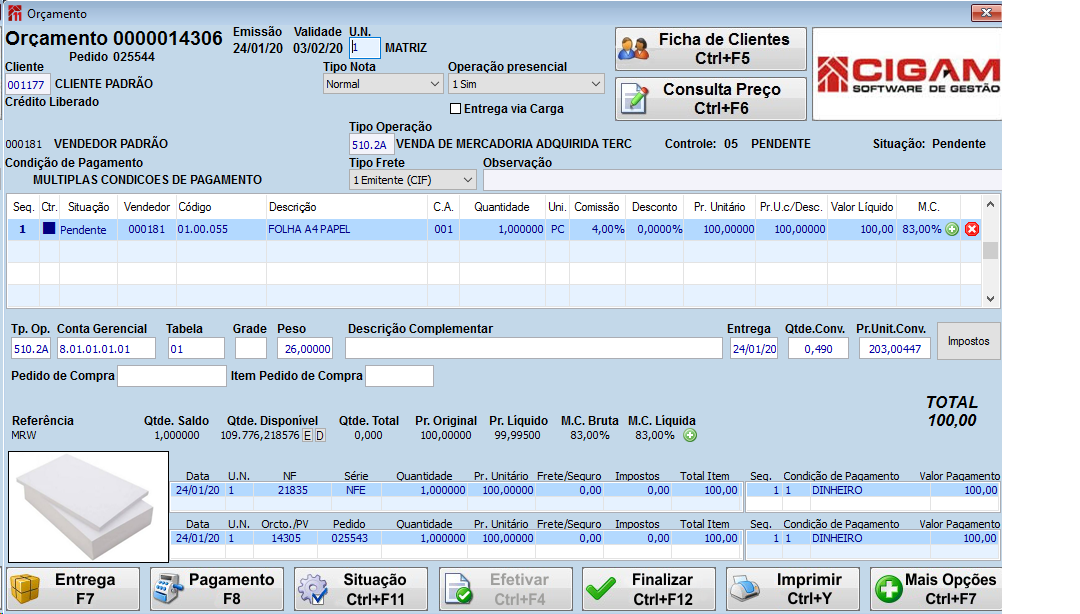This screenshot has width=1080, height=614.
Task: Open Situação Ctrl+F11
Action: pos(361,589)
